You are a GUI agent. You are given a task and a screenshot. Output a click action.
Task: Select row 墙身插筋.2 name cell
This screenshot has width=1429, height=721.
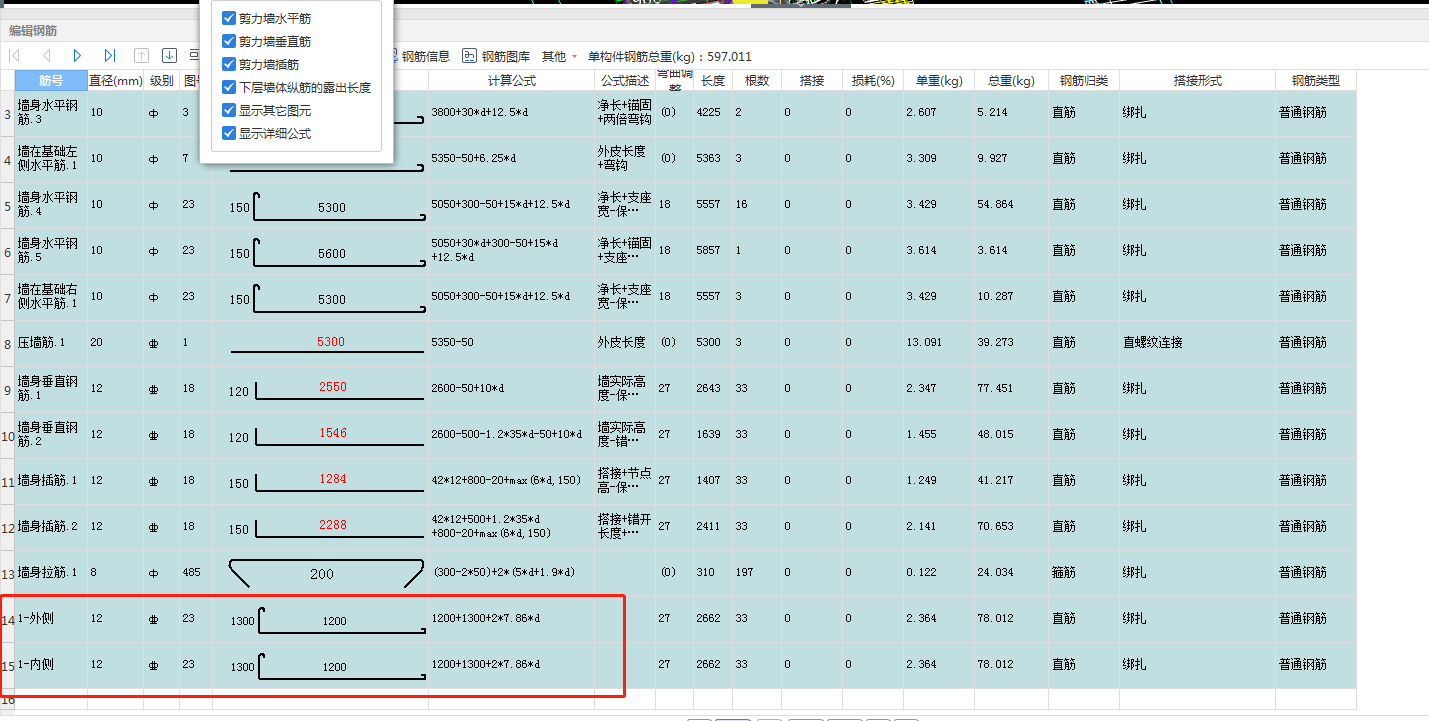(51, 528)
